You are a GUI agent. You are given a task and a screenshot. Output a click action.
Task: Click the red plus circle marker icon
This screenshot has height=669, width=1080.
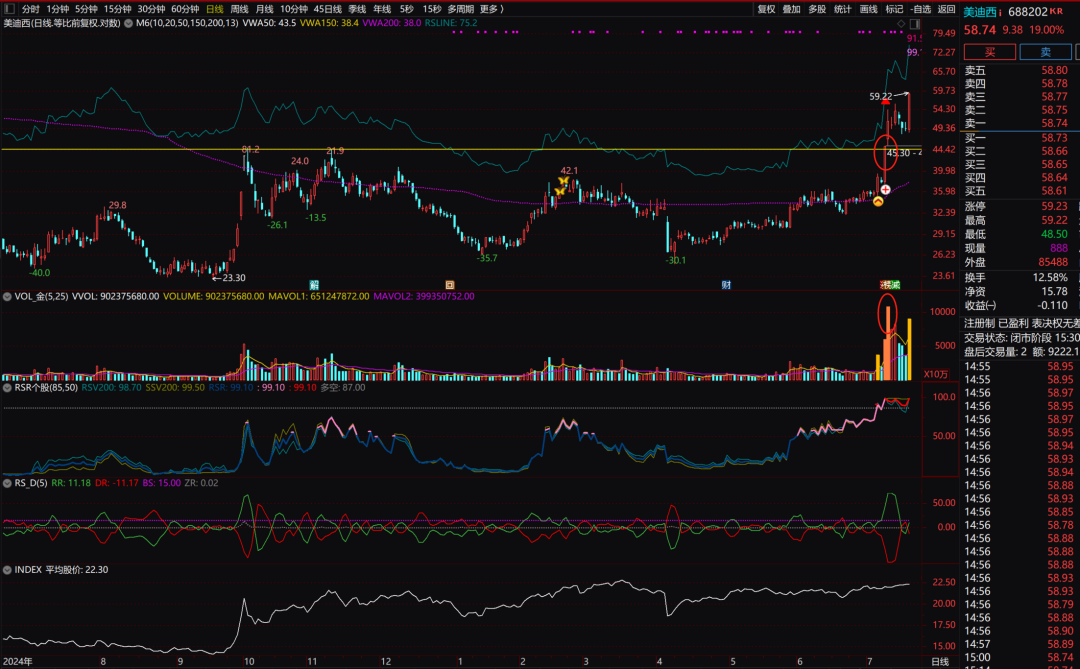885,189
